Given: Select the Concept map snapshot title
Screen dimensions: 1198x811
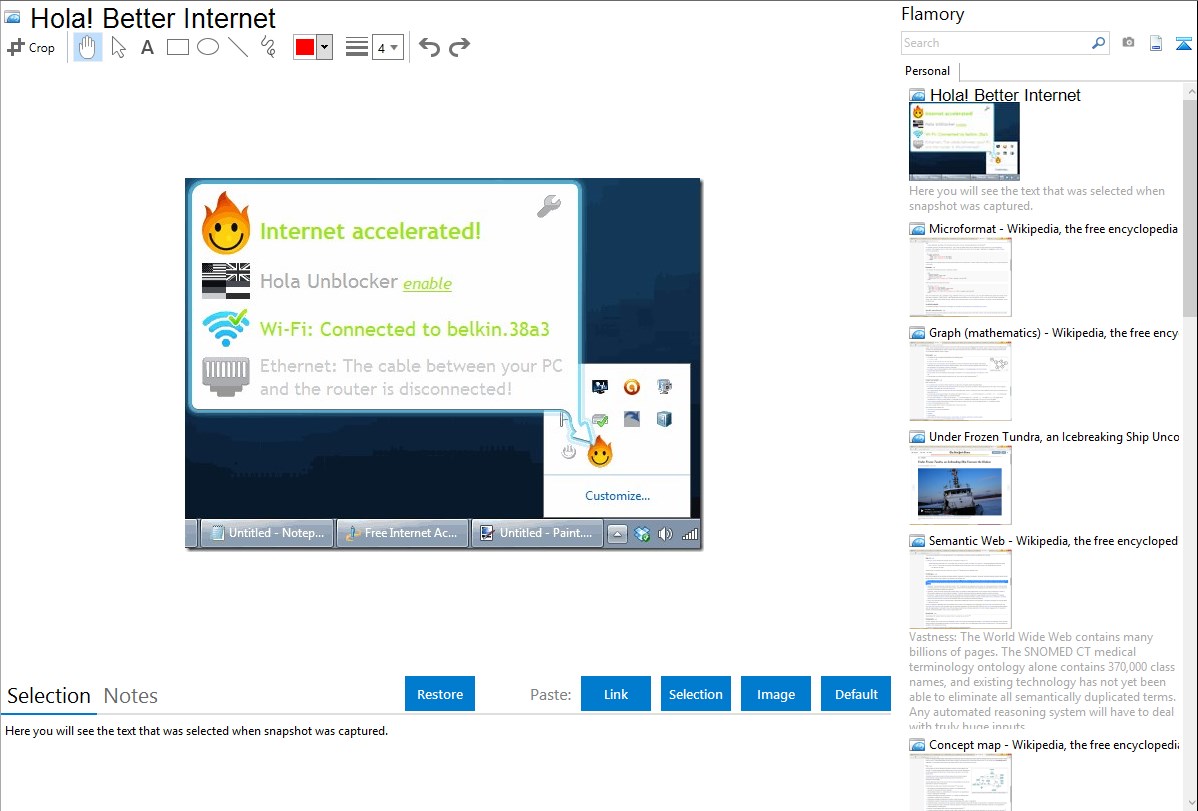Looking at the screenshot, I should coord(1053,744).
